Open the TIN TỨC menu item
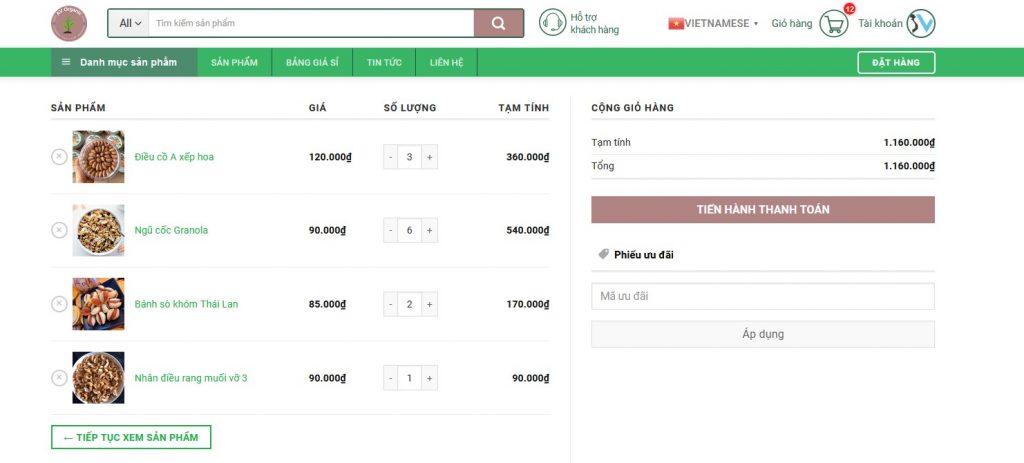This screenshot has height=463, width=1024. coord(384,62)
